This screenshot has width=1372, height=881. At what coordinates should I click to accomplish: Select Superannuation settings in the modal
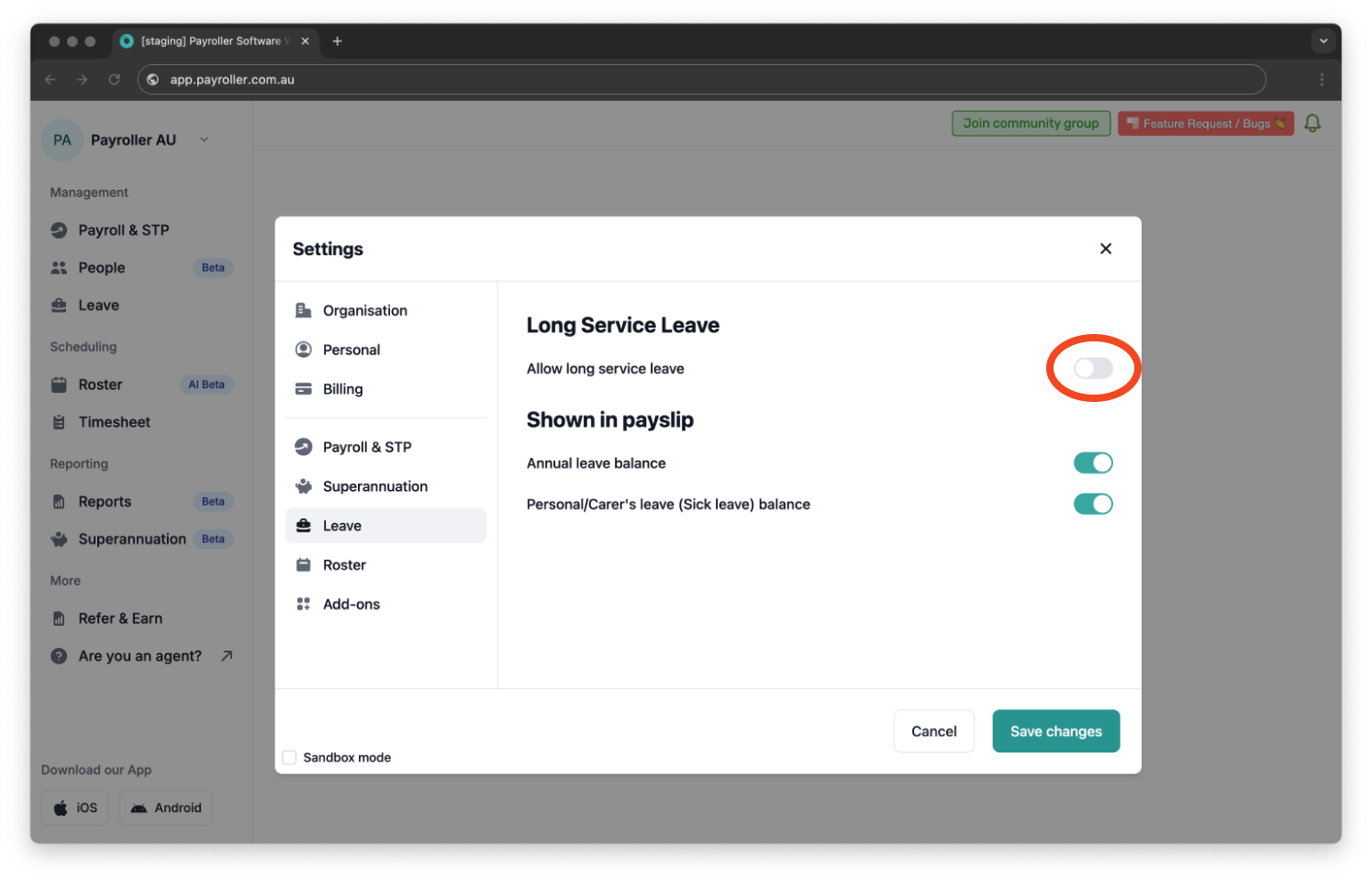point(375,485)
